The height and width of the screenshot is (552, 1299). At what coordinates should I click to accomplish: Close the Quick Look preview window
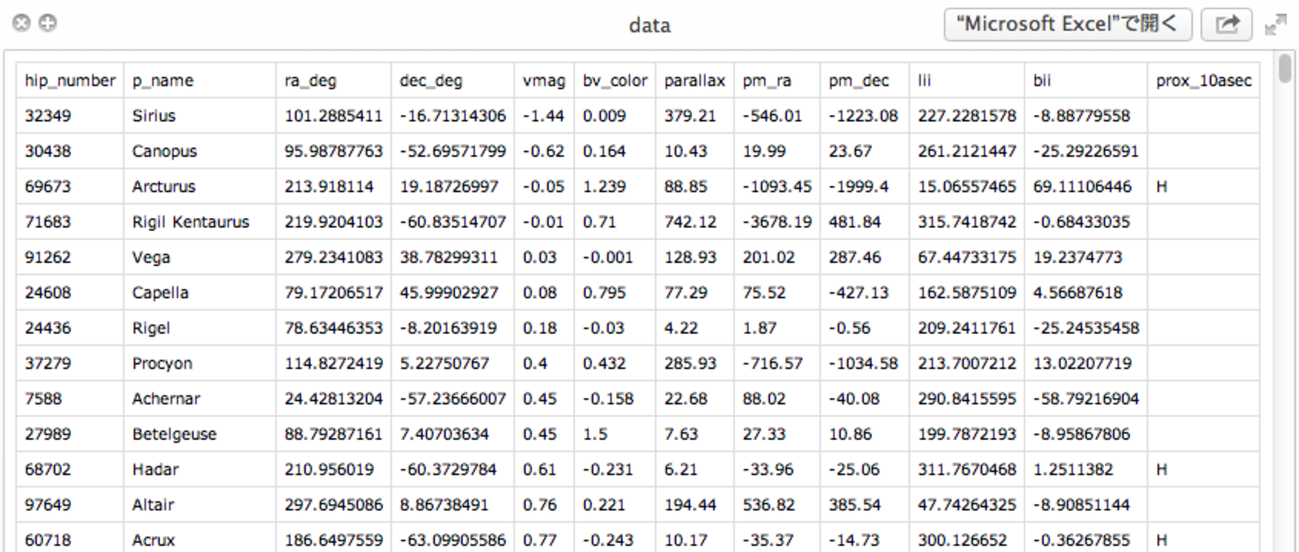(21, 24)
